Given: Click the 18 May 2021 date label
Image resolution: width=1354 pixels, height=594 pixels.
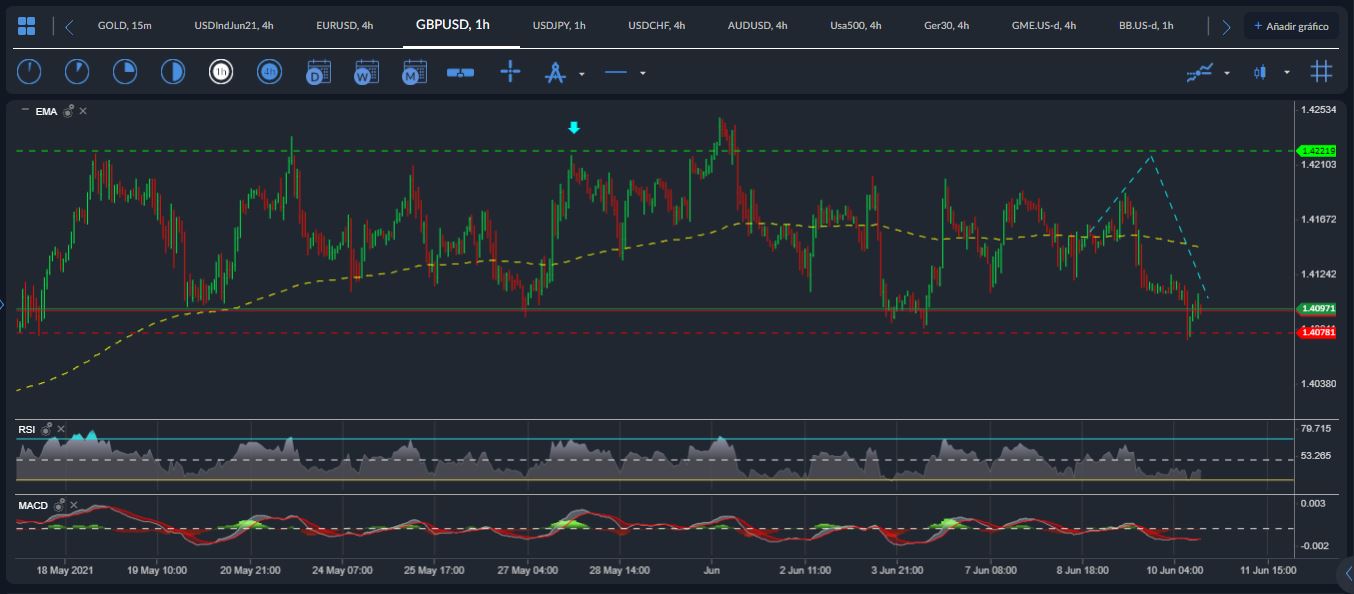Looking at the screenshot, I should pos(65,570).
